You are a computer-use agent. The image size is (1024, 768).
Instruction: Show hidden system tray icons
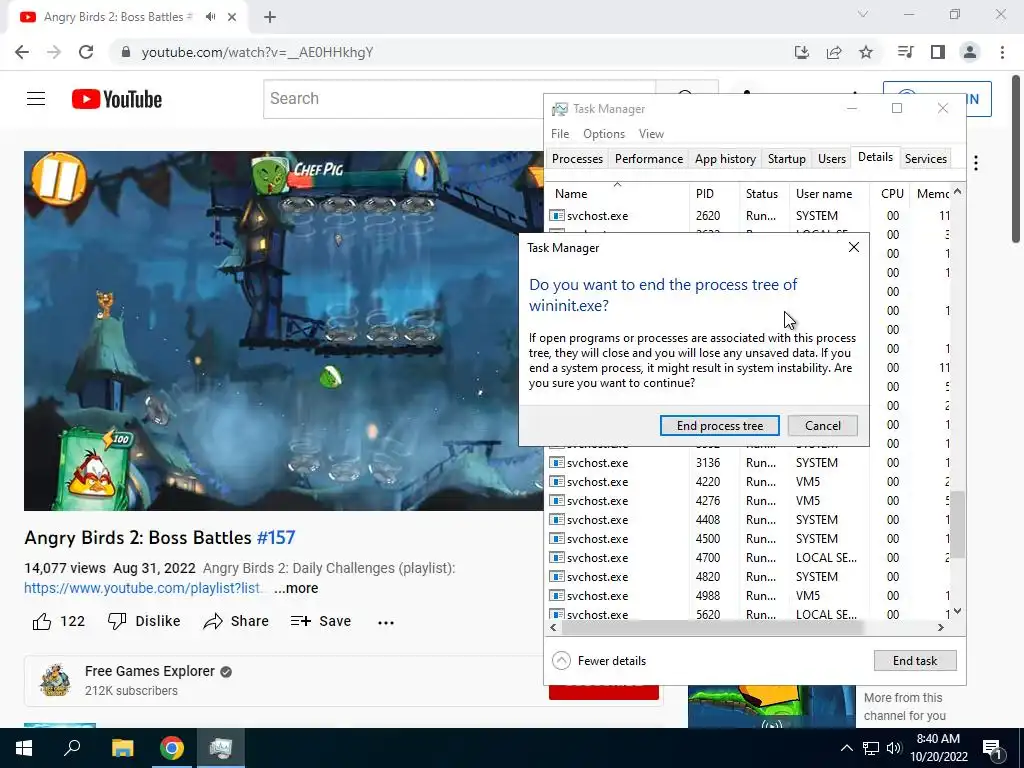[846, 748]
